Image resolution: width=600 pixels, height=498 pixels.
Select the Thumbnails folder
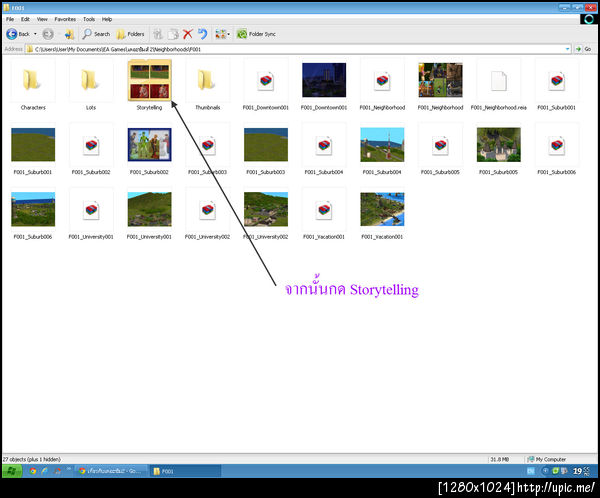click(207, 85)
